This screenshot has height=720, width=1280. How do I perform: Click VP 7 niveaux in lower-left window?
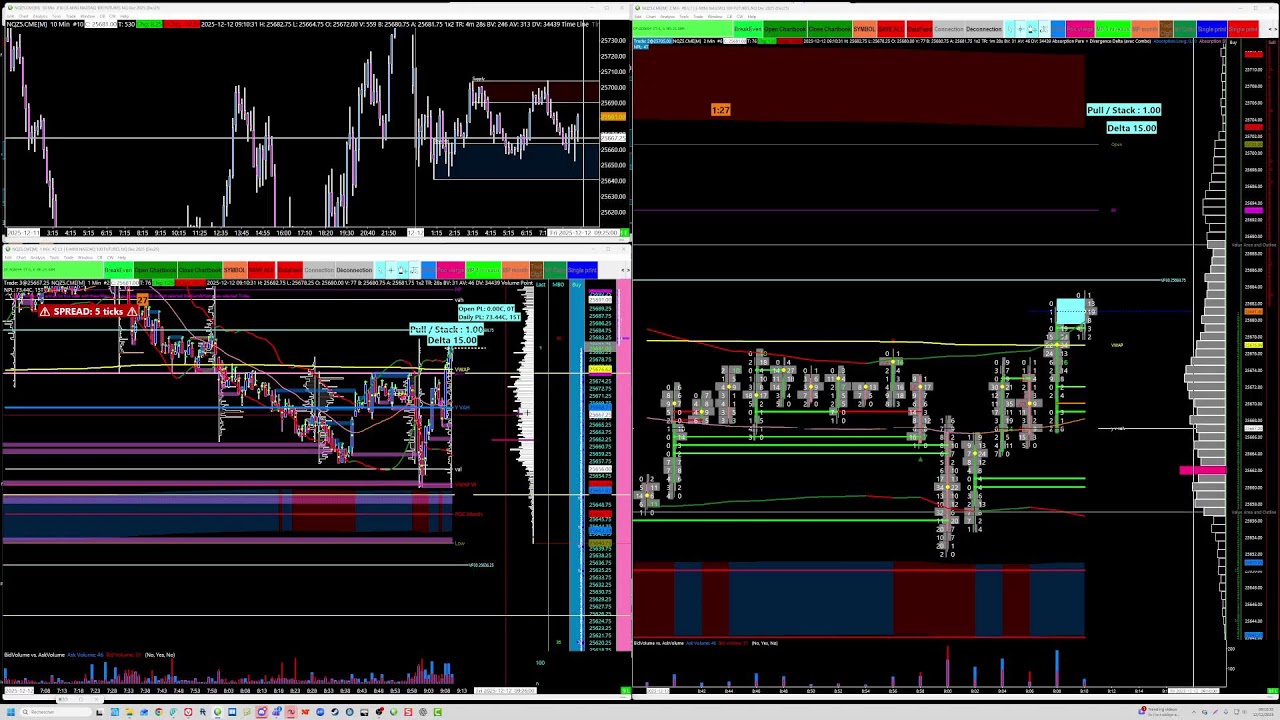(x=483, y=270)
